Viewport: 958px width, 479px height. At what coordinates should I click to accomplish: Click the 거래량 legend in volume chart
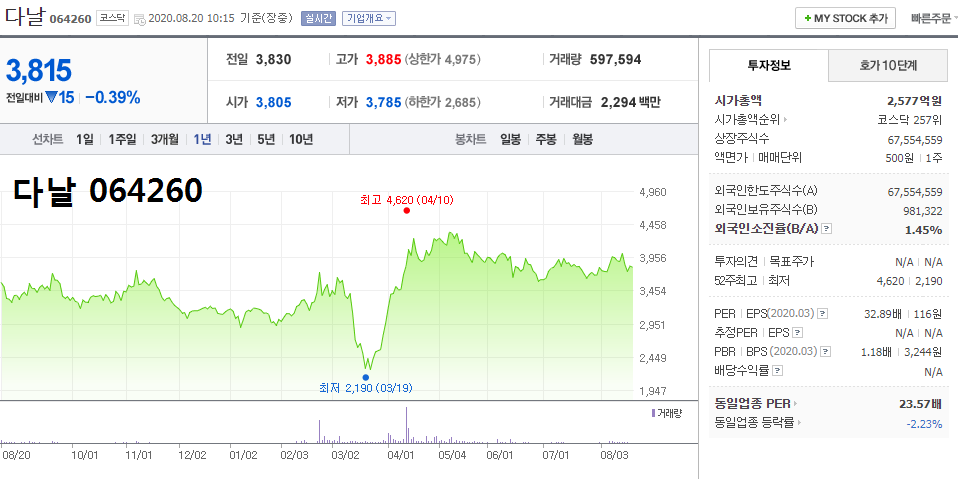pos(667,413)
